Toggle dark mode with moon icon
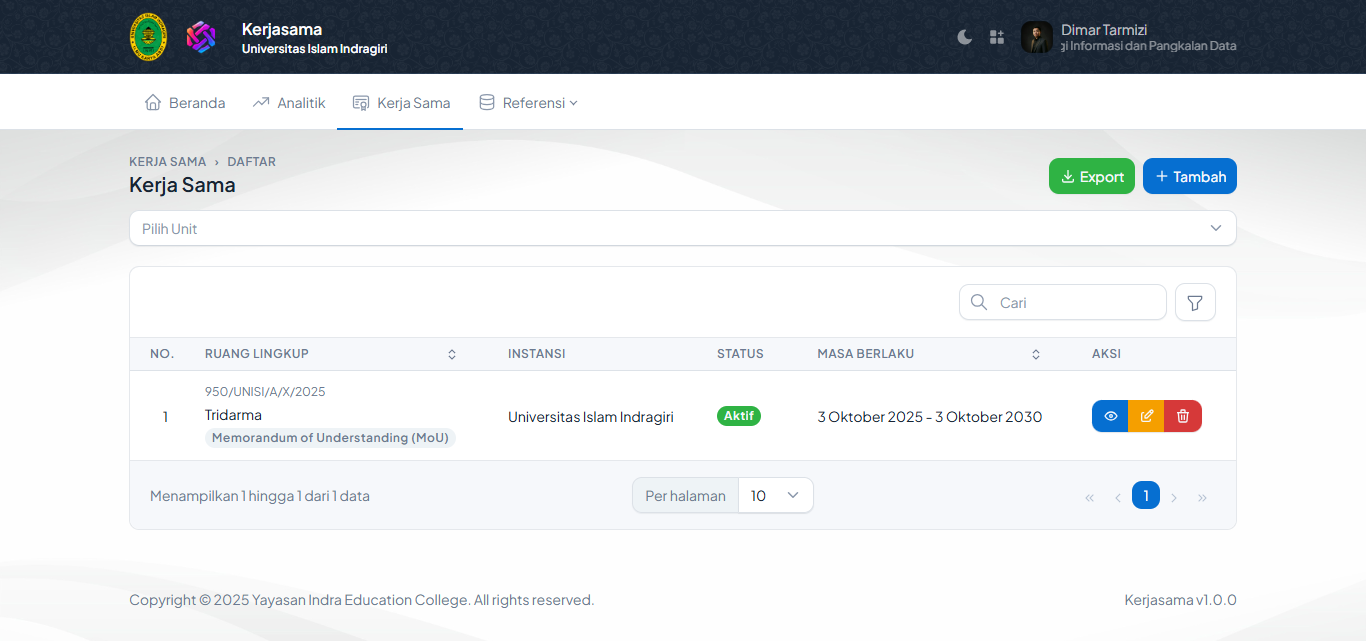Image resolution: width=1366 pixels, height=641 pixels. click(x=964, y=37)
